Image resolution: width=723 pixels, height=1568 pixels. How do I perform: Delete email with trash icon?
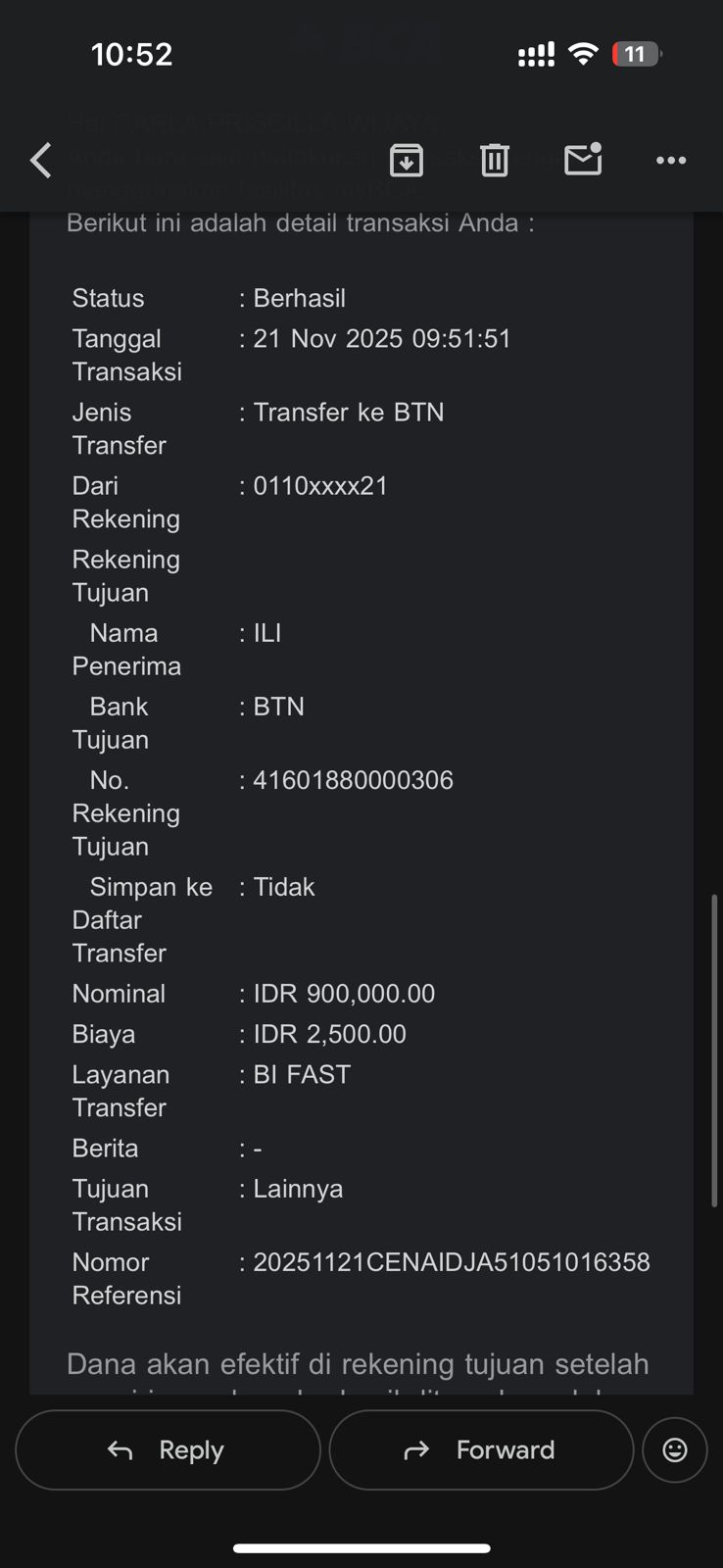point(495,160)
